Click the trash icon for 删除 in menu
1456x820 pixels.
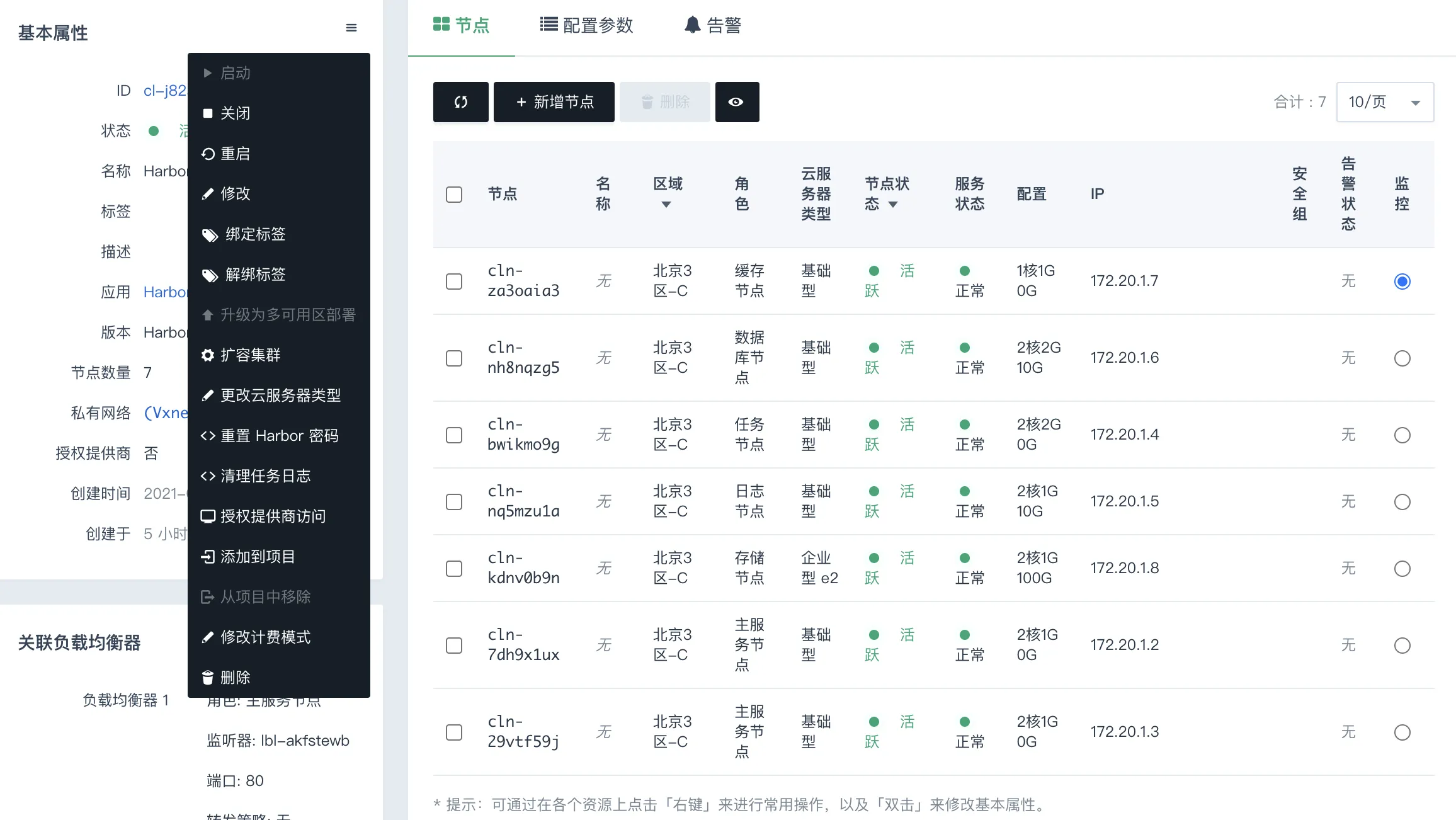click(208, 678)
